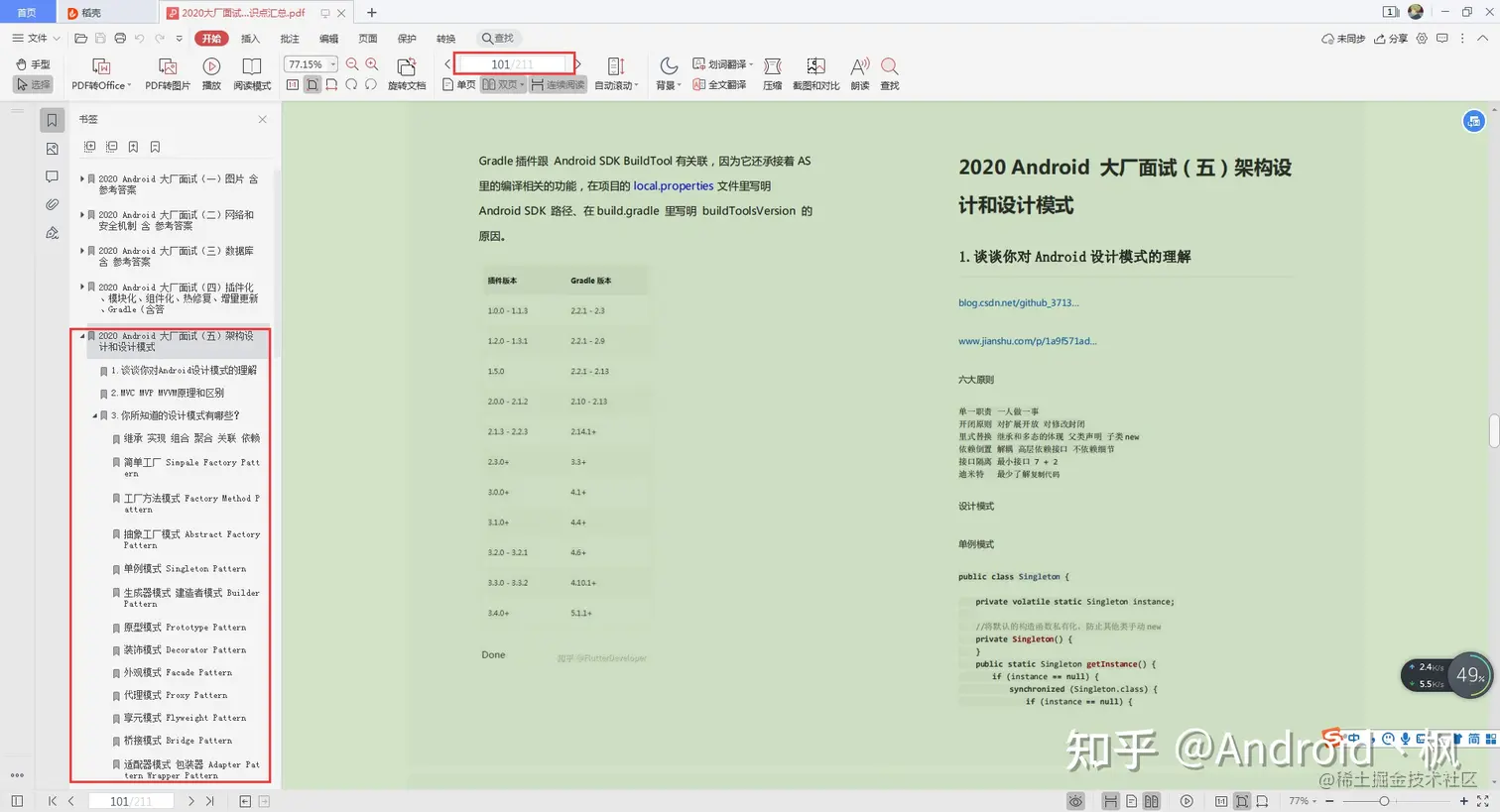
Task: Collapse bookmark 大厂面试（五）架构设计和设计模式
Action: coord(82,336)
